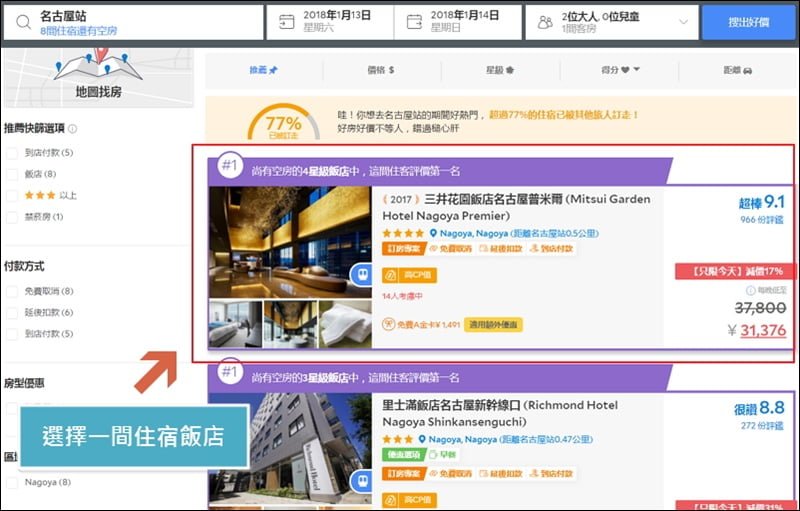Viewport: 800px width, 511px height.
Task: Open the 很讚 8.8 review score
Action: click(x=759, y=408)
